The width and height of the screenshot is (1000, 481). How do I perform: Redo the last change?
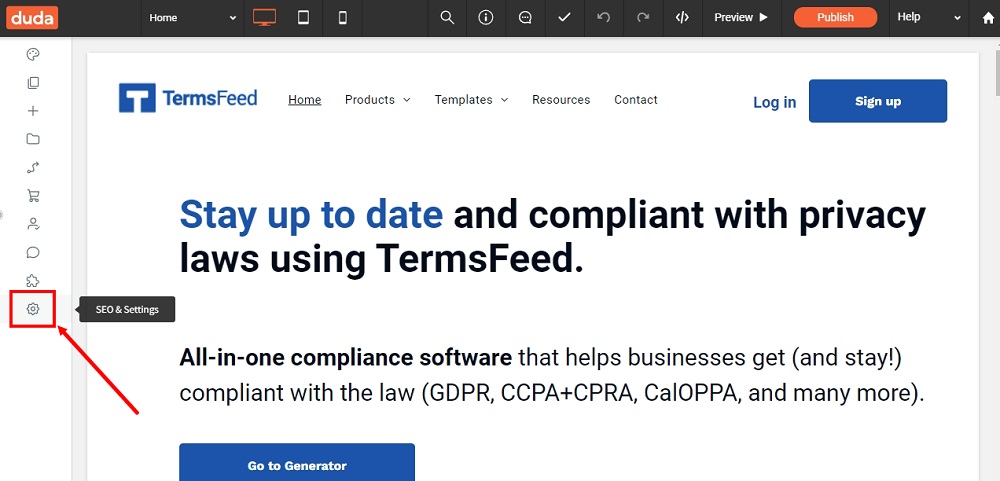coord(643,18)
